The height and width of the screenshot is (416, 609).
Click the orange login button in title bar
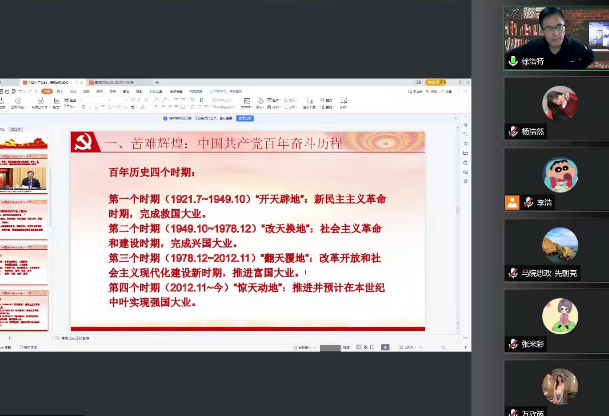(x=435, y=82)
